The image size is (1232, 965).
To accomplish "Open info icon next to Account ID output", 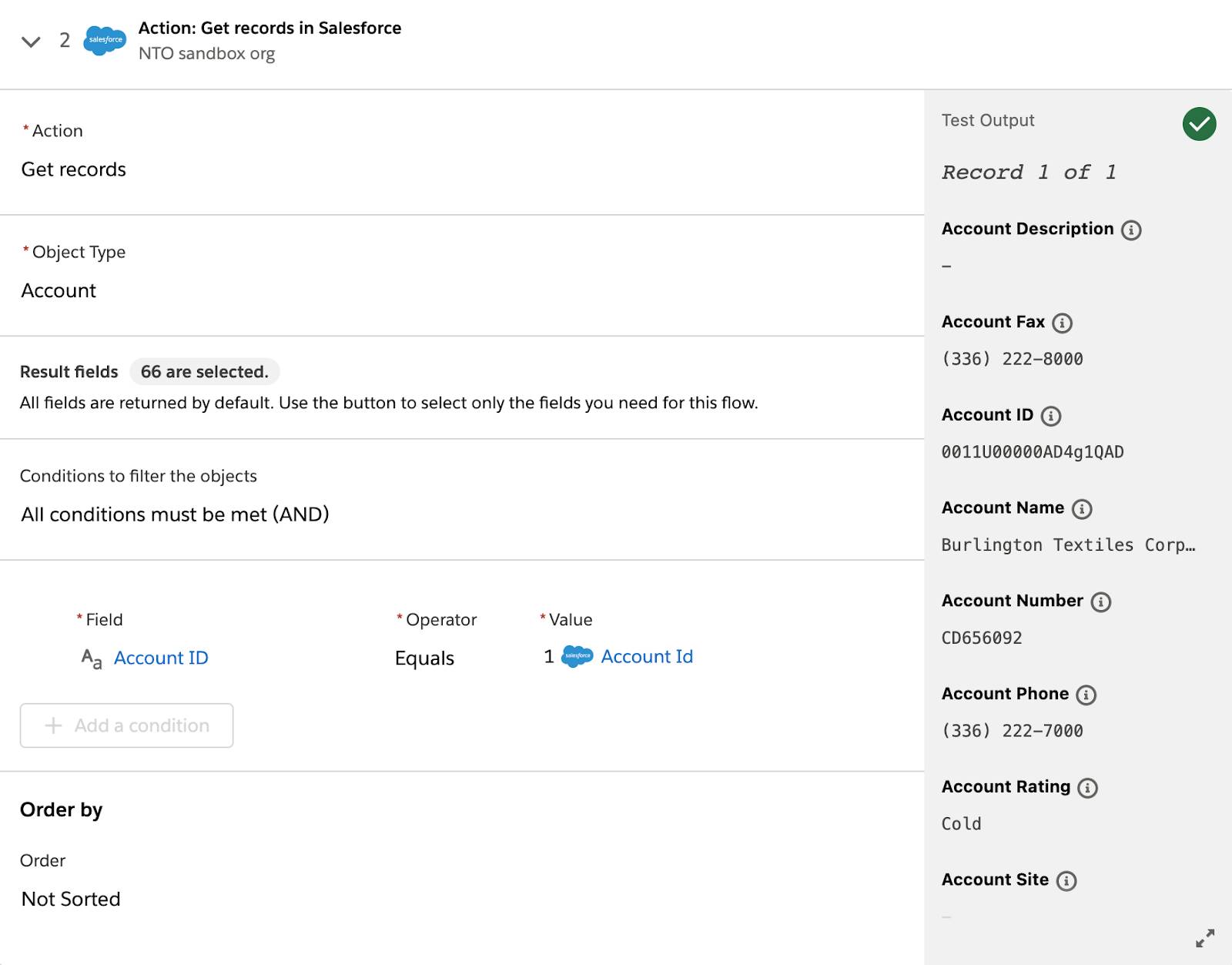I will coord(1050,416).
